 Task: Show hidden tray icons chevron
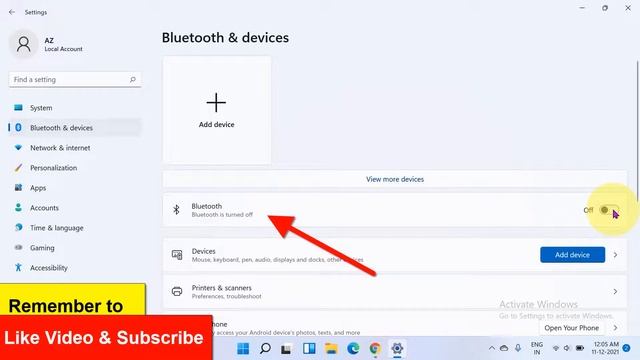click(x=491, y=348)
